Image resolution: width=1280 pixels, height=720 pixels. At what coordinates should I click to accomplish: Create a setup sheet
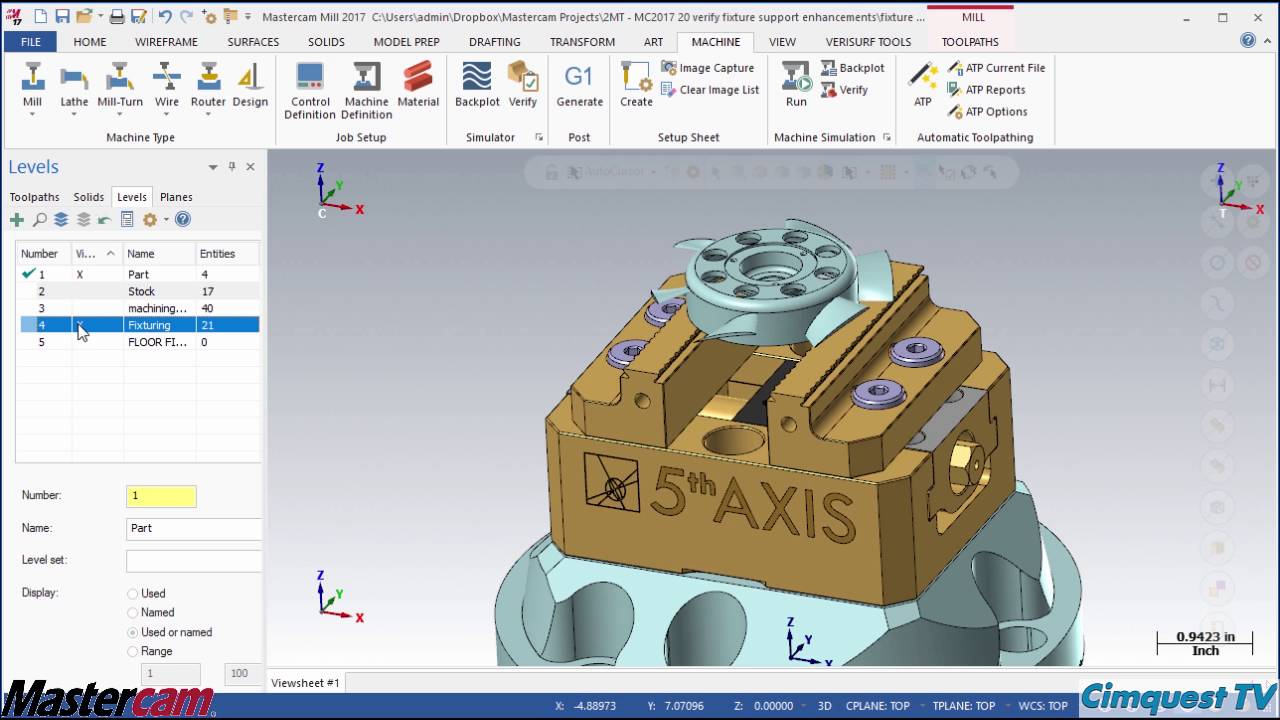click(636, 84)
